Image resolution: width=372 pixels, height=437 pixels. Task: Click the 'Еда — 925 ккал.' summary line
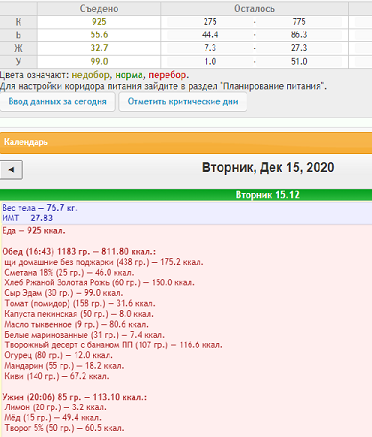coord(34,231)
